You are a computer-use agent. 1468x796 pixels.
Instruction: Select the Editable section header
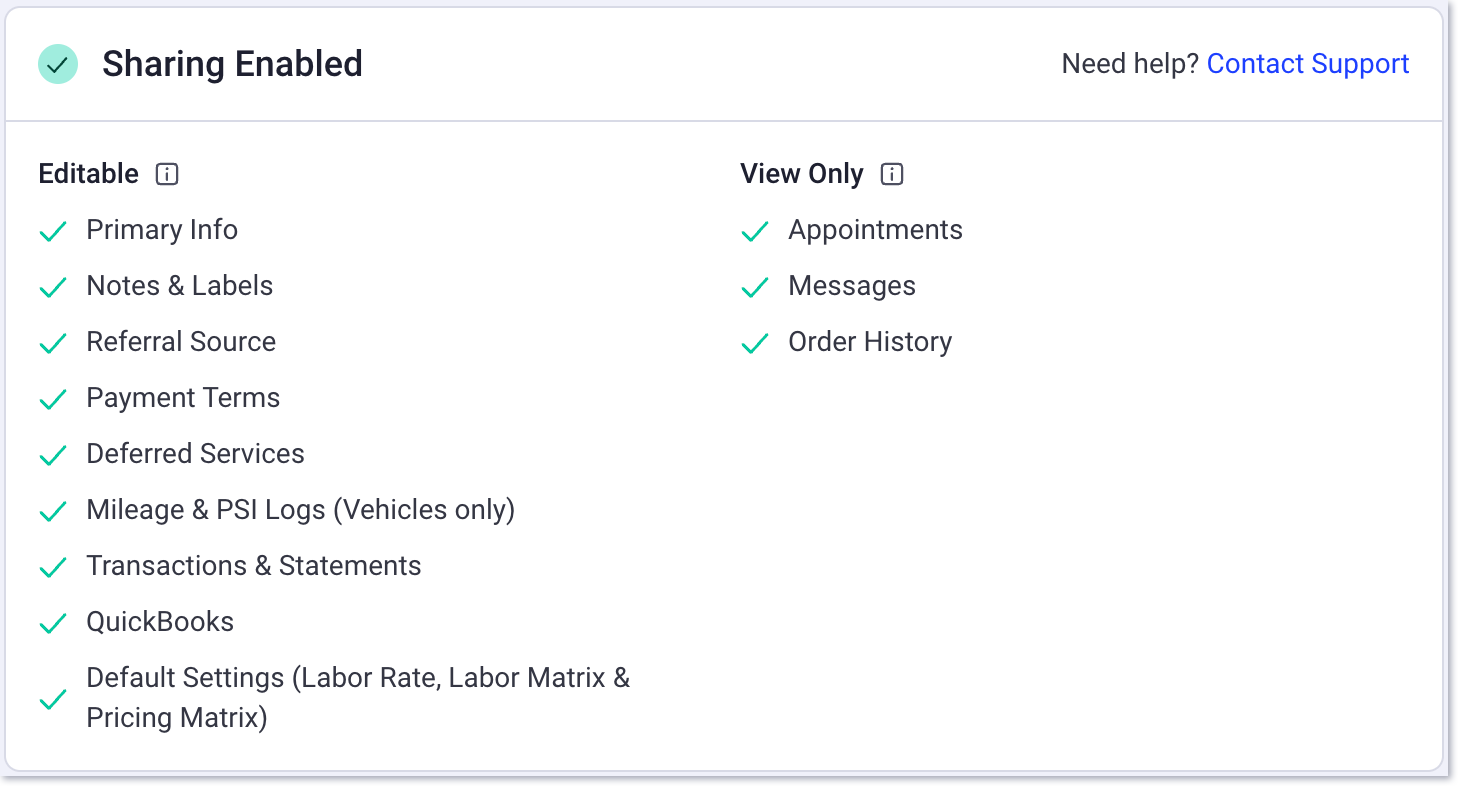pyautogui.click(x=88, y=173)
